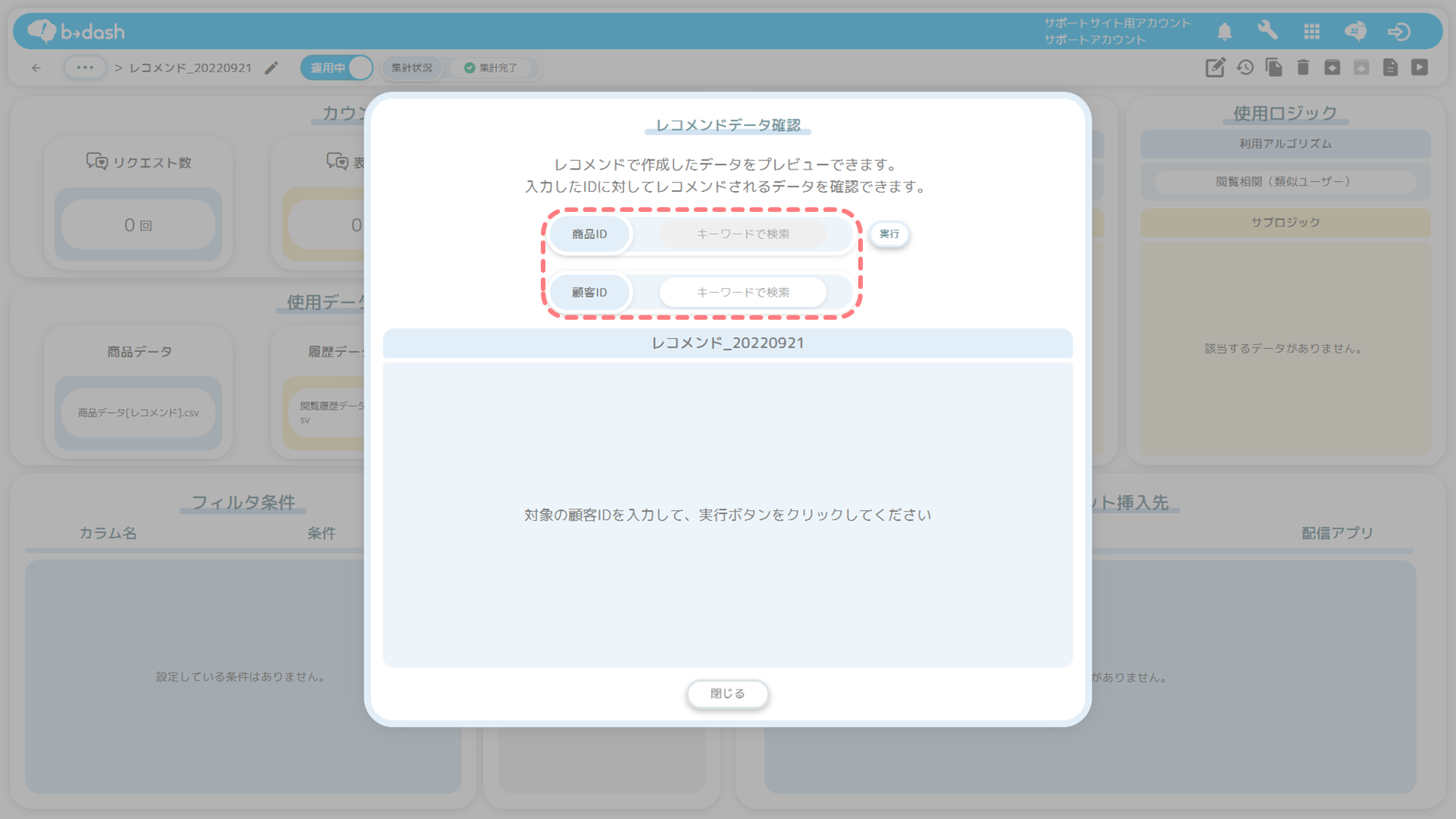Click the breadcrumb レコメンド_20220921 title
The image size is (1456, 819).
point(190,68)
